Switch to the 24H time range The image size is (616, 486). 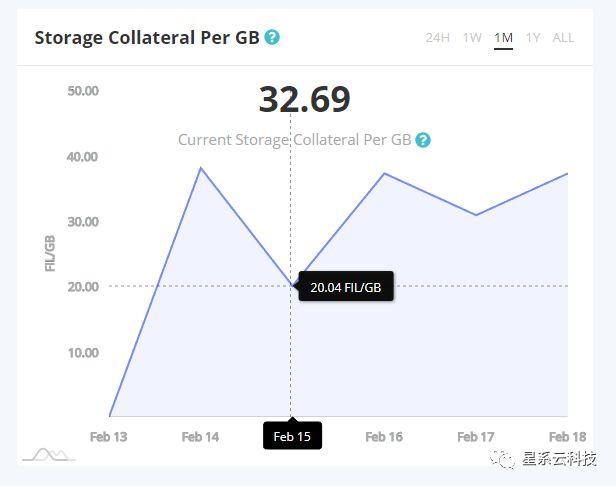coord(437,38)
